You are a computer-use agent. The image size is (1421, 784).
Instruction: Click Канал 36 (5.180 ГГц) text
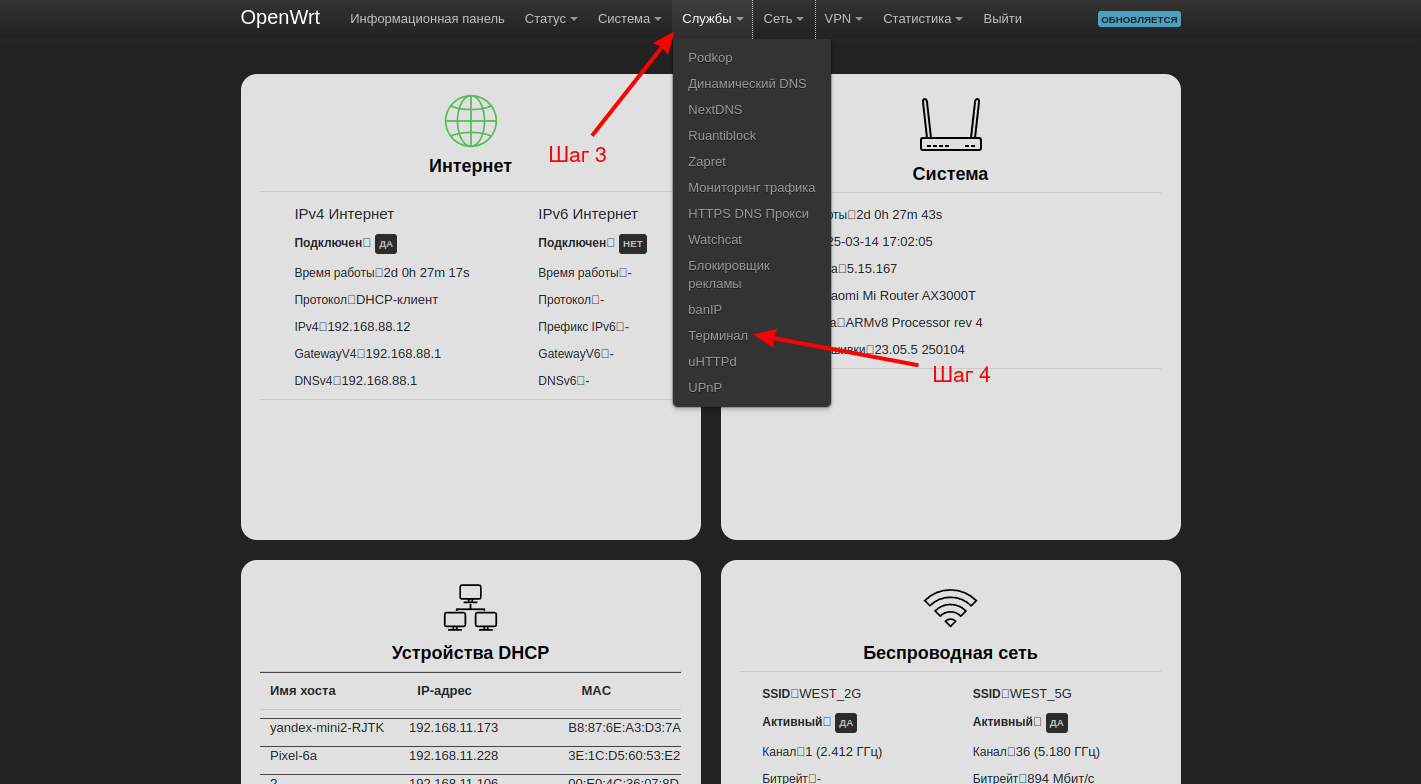tap(1037, 752)
